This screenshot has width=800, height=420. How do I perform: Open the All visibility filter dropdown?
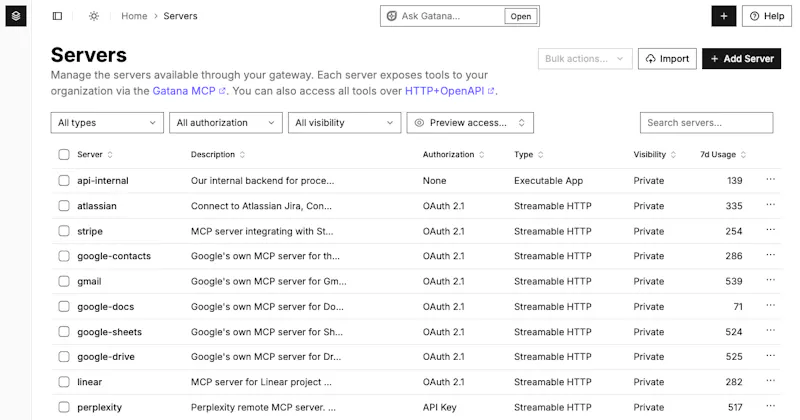pos(344,123)
